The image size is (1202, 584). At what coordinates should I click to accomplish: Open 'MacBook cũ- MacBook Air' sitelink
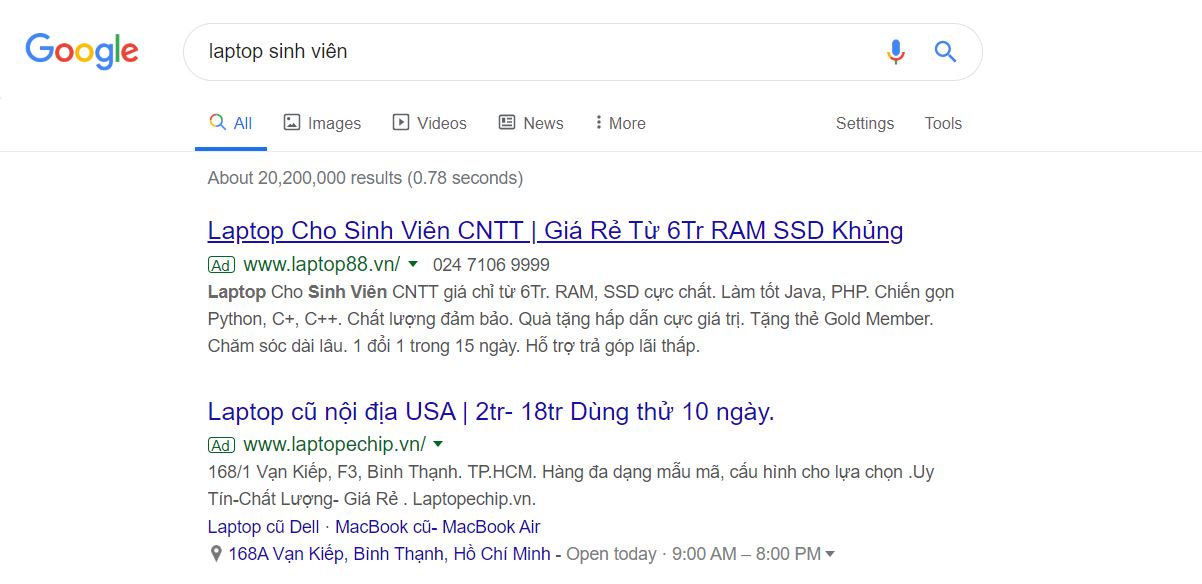tap(438, 526)
